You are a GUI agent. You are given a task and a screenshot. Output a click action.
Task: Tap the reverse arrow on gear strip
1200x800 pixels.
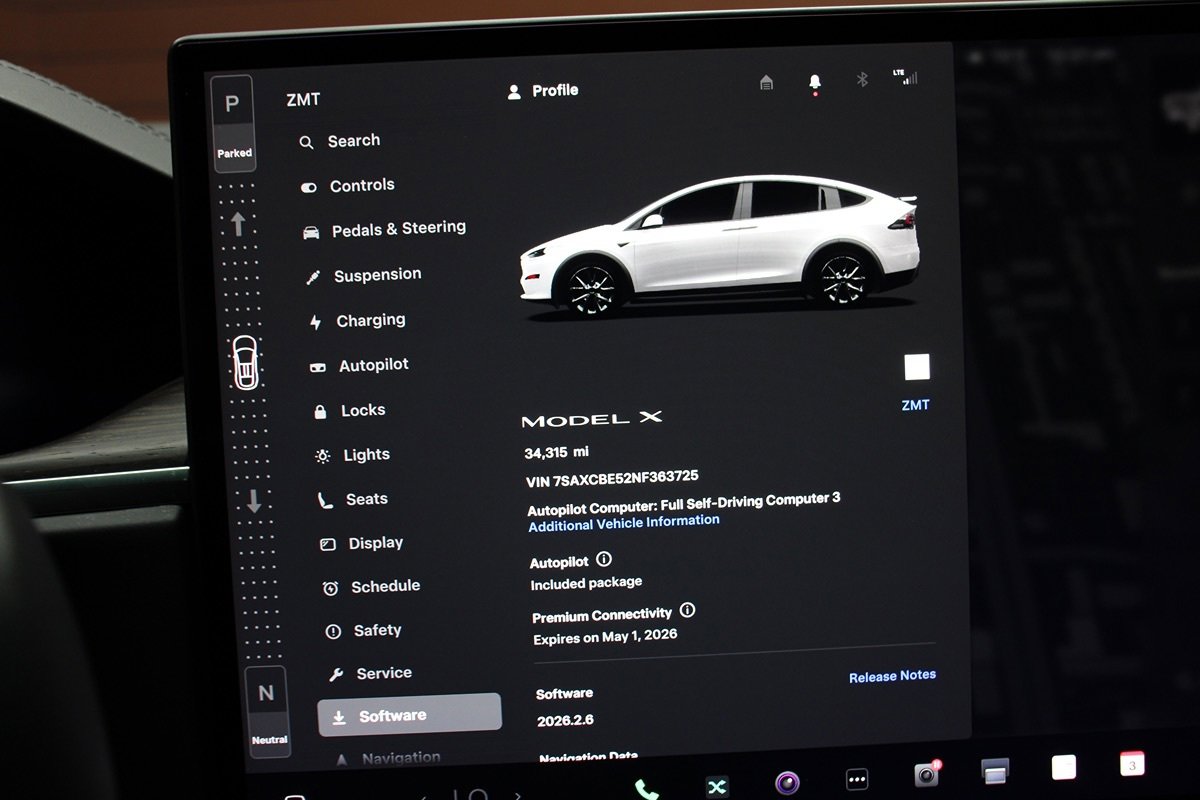(x=254, y=500)
